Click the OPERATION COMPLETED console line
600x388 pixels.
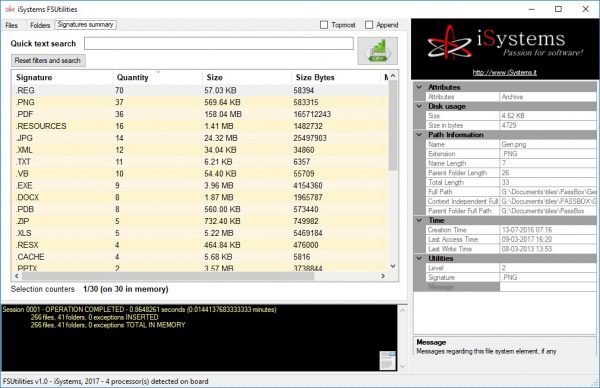coord(140,309)
